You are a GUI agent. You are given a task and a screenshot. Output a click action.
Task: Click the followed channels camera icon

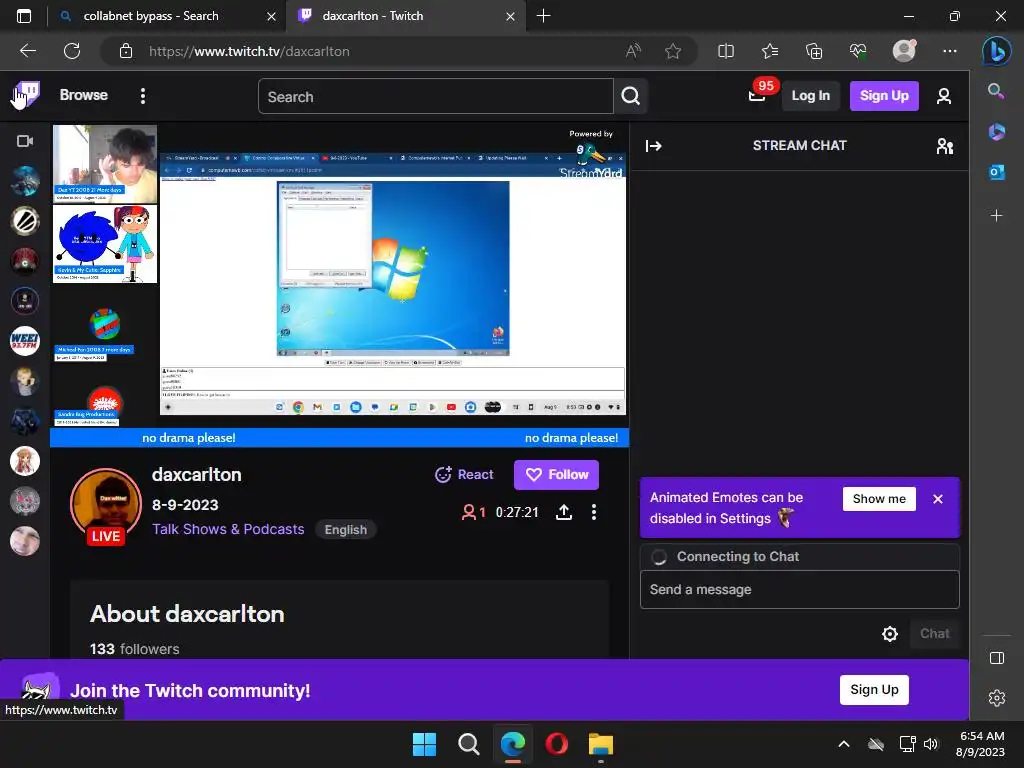[25, 141]
